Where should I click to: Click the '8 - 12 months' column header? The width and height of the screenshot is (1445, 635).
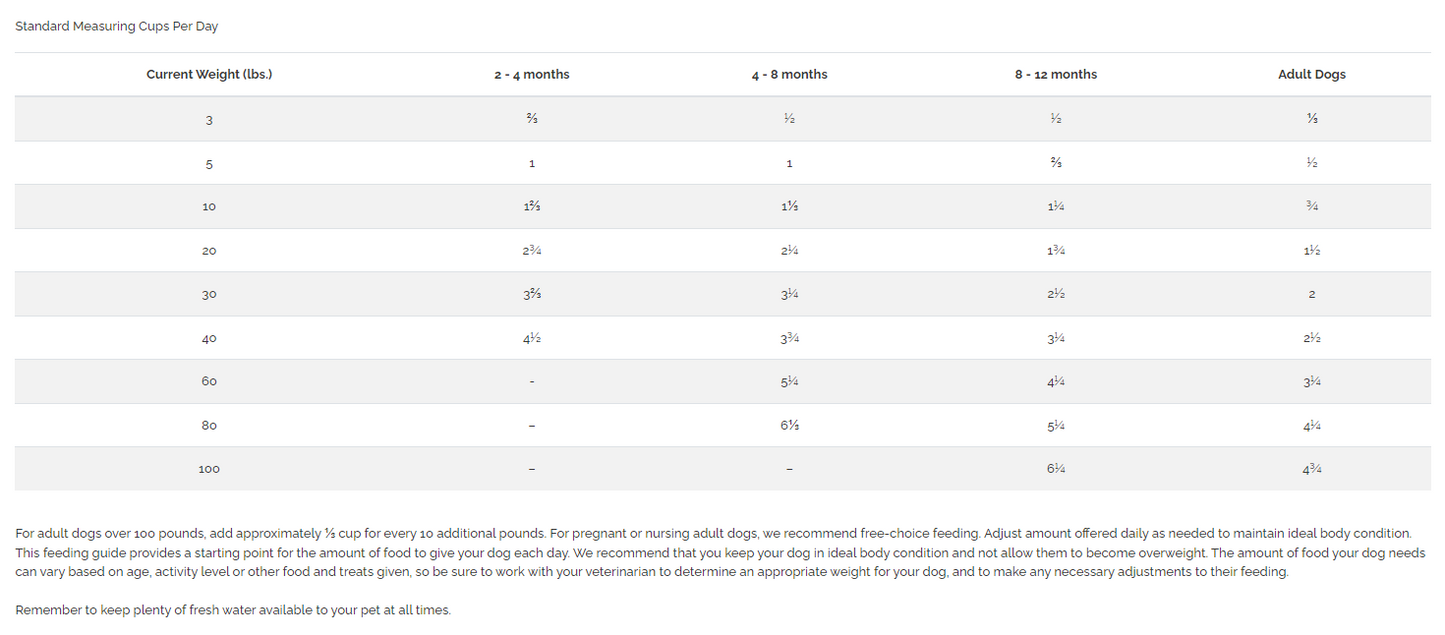1055,75
